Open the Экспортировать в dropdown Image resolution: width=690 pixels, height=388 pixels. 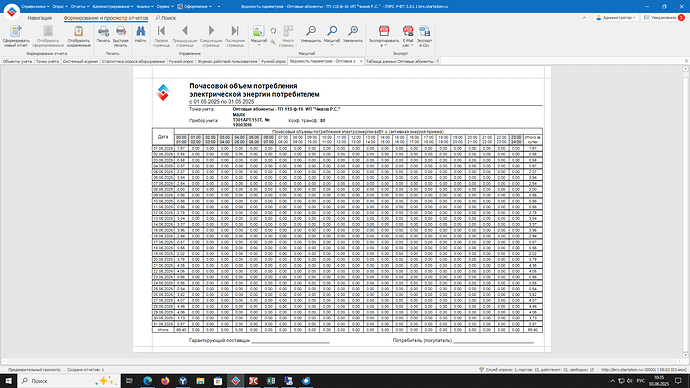coord(384,36)
